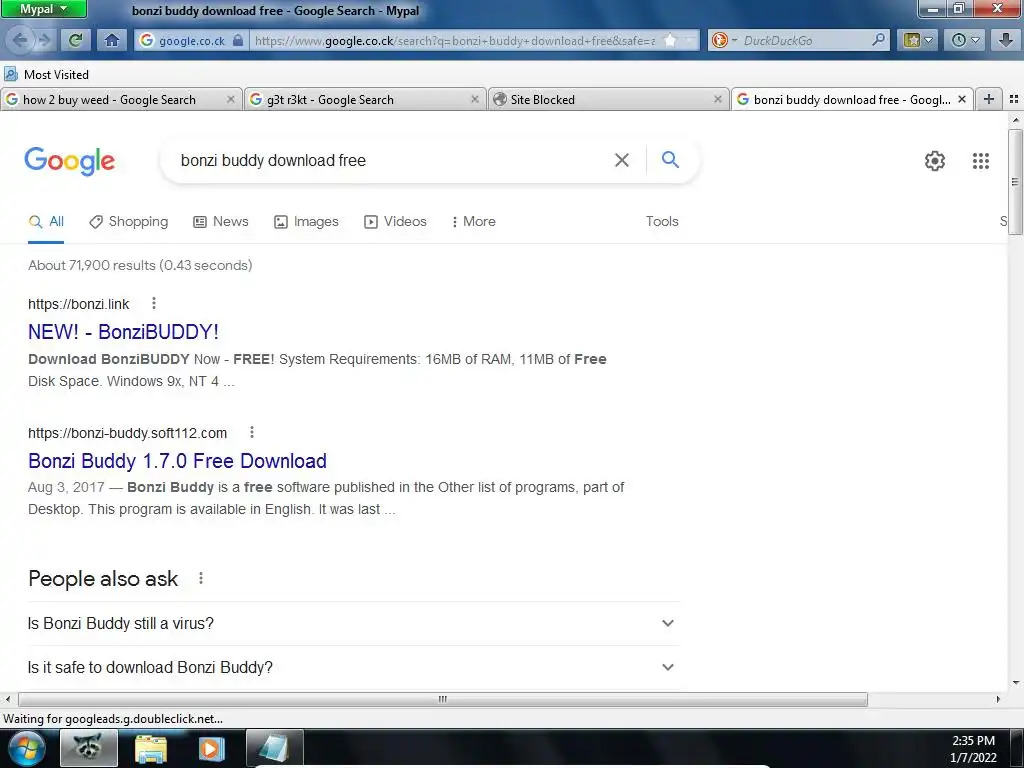Click the scroll down arrow

(x=1015, y=683)
